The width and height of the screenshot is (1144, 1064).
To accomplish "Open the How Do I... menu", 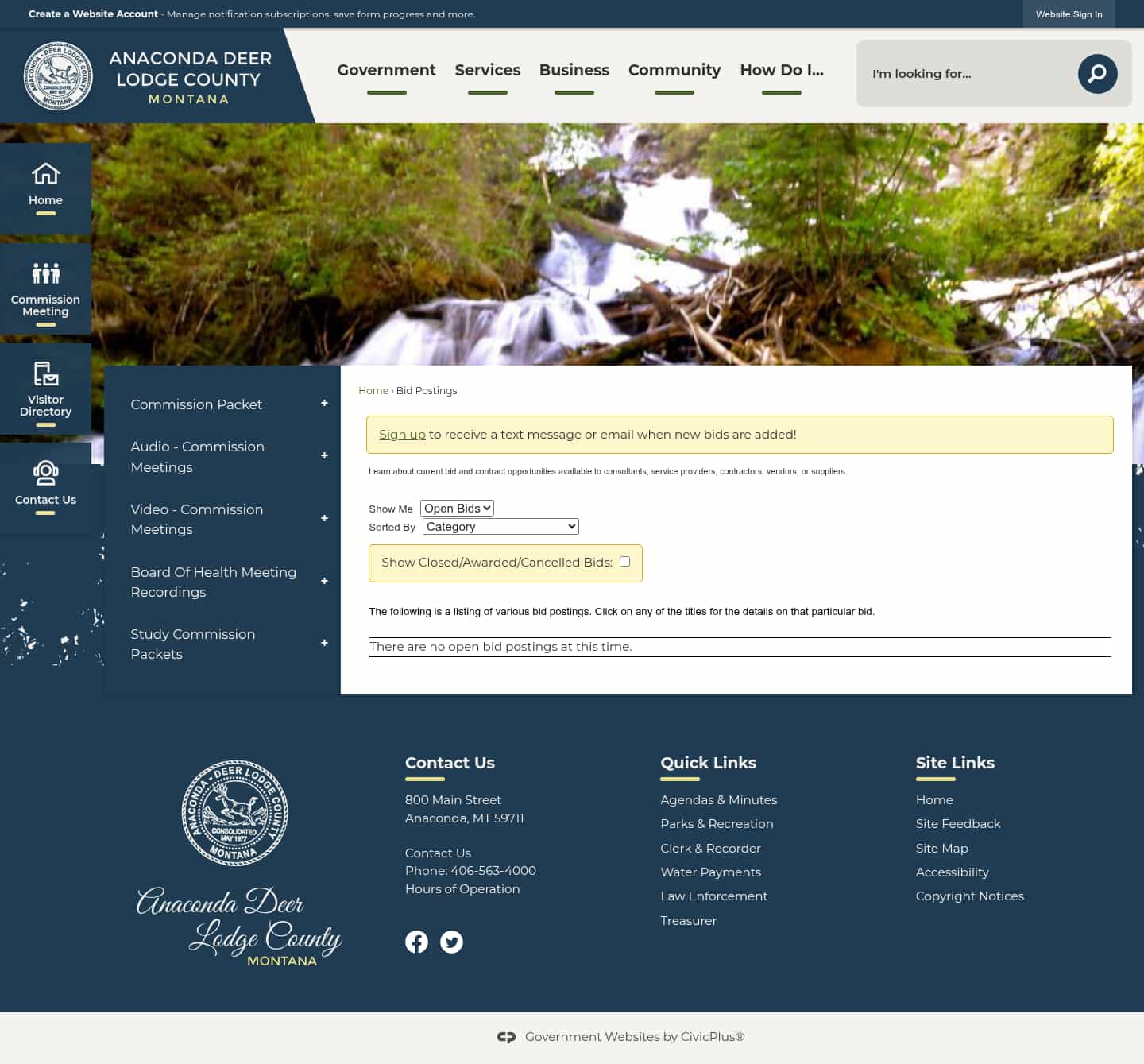I will pyautogui.click(x=782, y=70).
